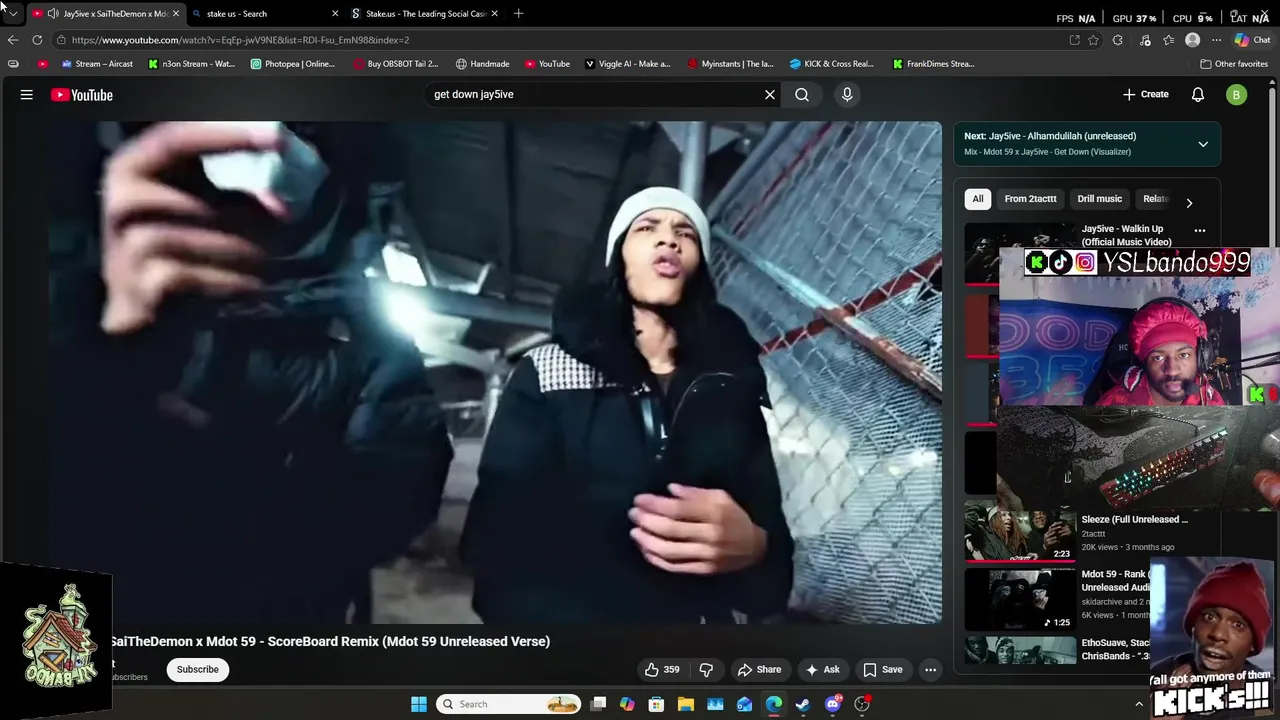Open the page in app icon in address bar
Image resolution: width=1280 pixels, height=720 pixels.
[x=1074, y=40]
